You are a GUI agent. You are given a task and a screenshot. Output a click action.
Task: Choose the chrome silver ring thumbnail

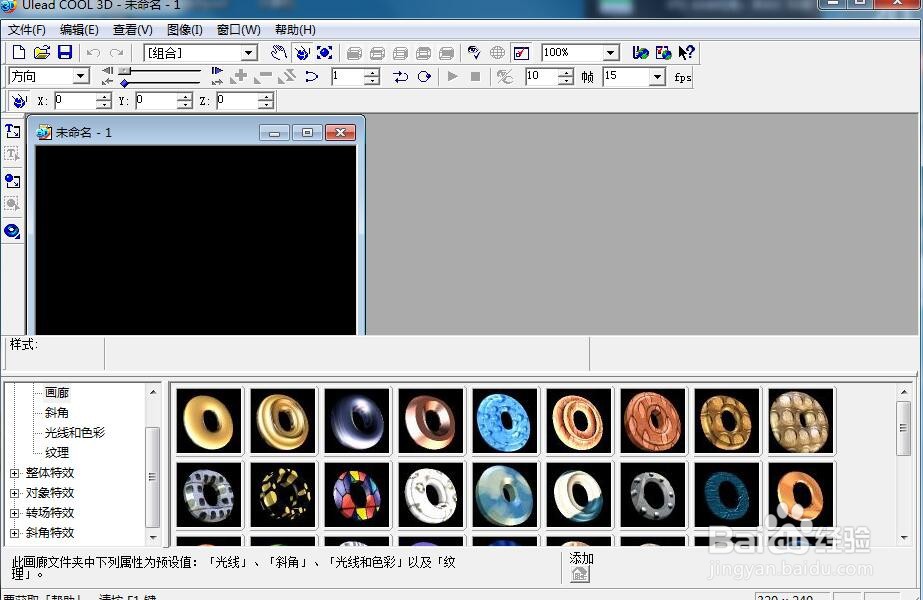pos(357,421)
